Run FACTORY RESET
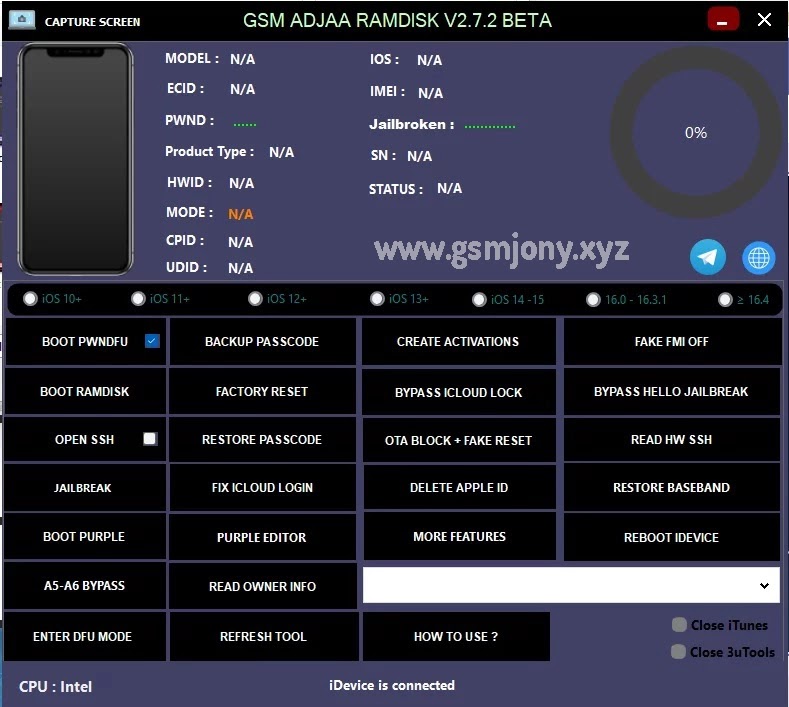This screenshot has height=707, width=789. (262, 391)
